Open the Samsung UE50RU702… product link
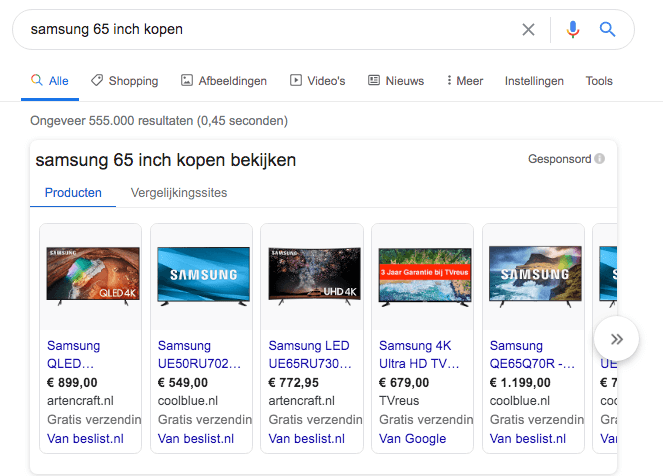663x476 pixels. 199,354
